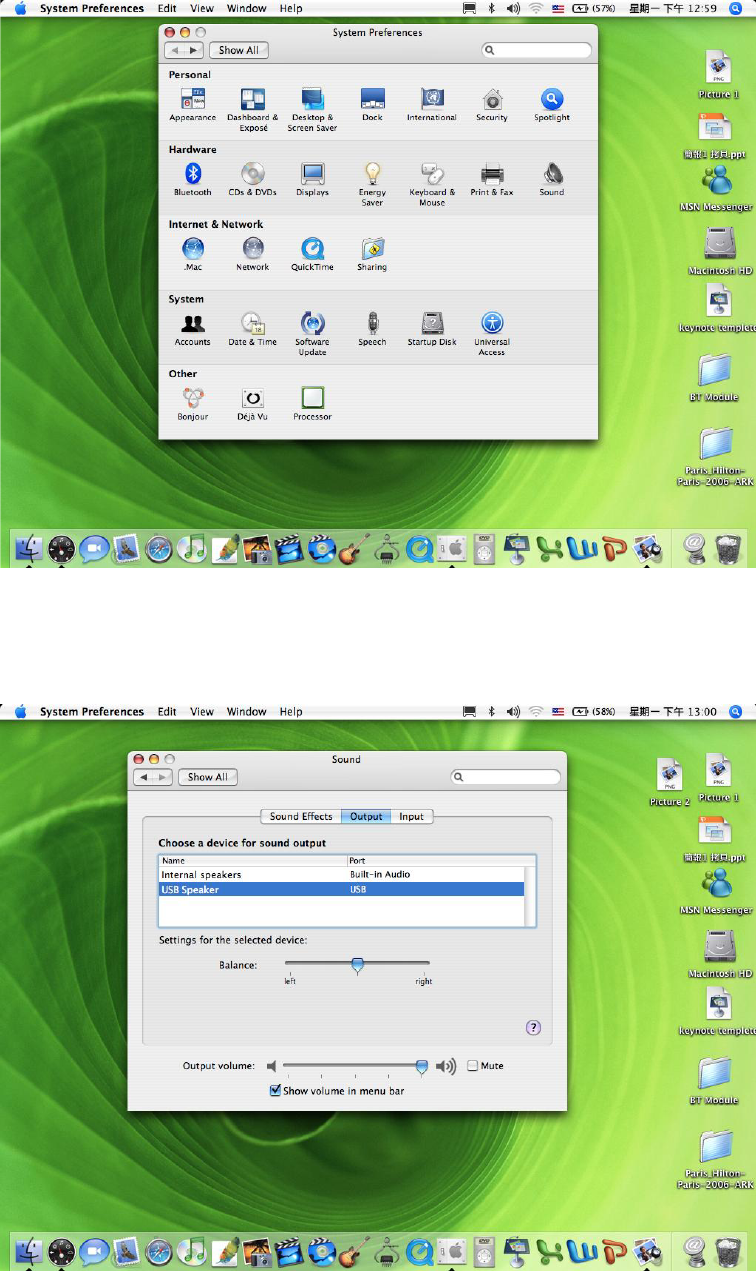Open Date & Time preferences
The width and height of the screenshot is (756, 1271).
(253, 329)
